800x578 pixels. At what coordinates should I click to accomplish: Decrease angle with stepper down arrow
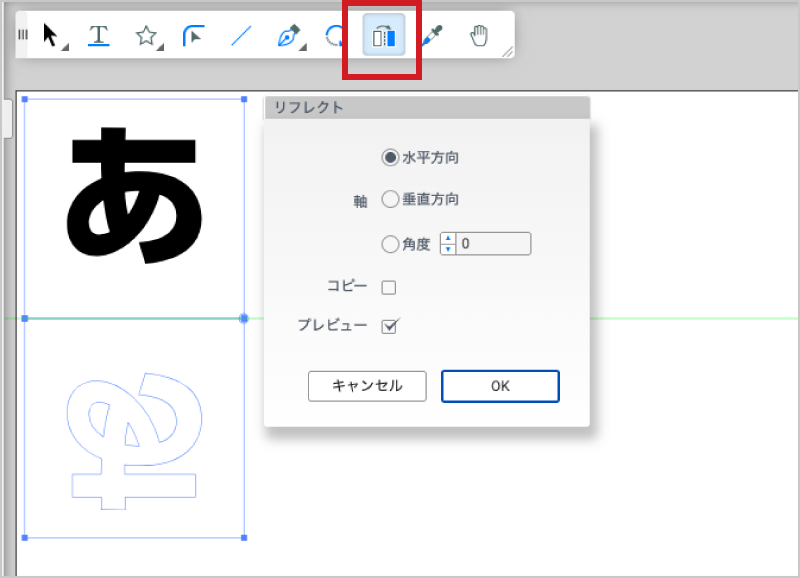point(448,249)
